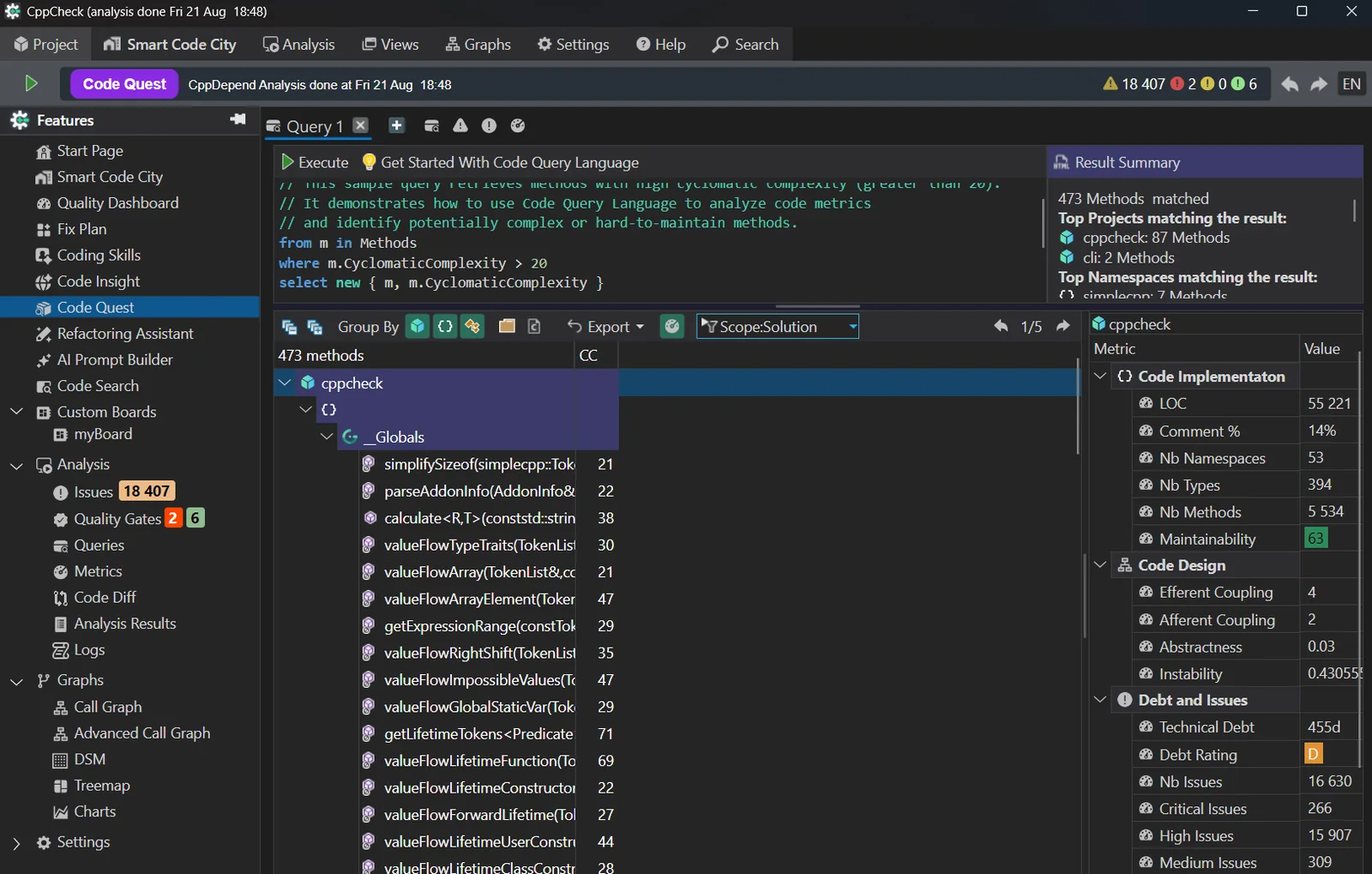
Task: Open the Project menu
Action: pyautogui.click(x=46, y=45)
